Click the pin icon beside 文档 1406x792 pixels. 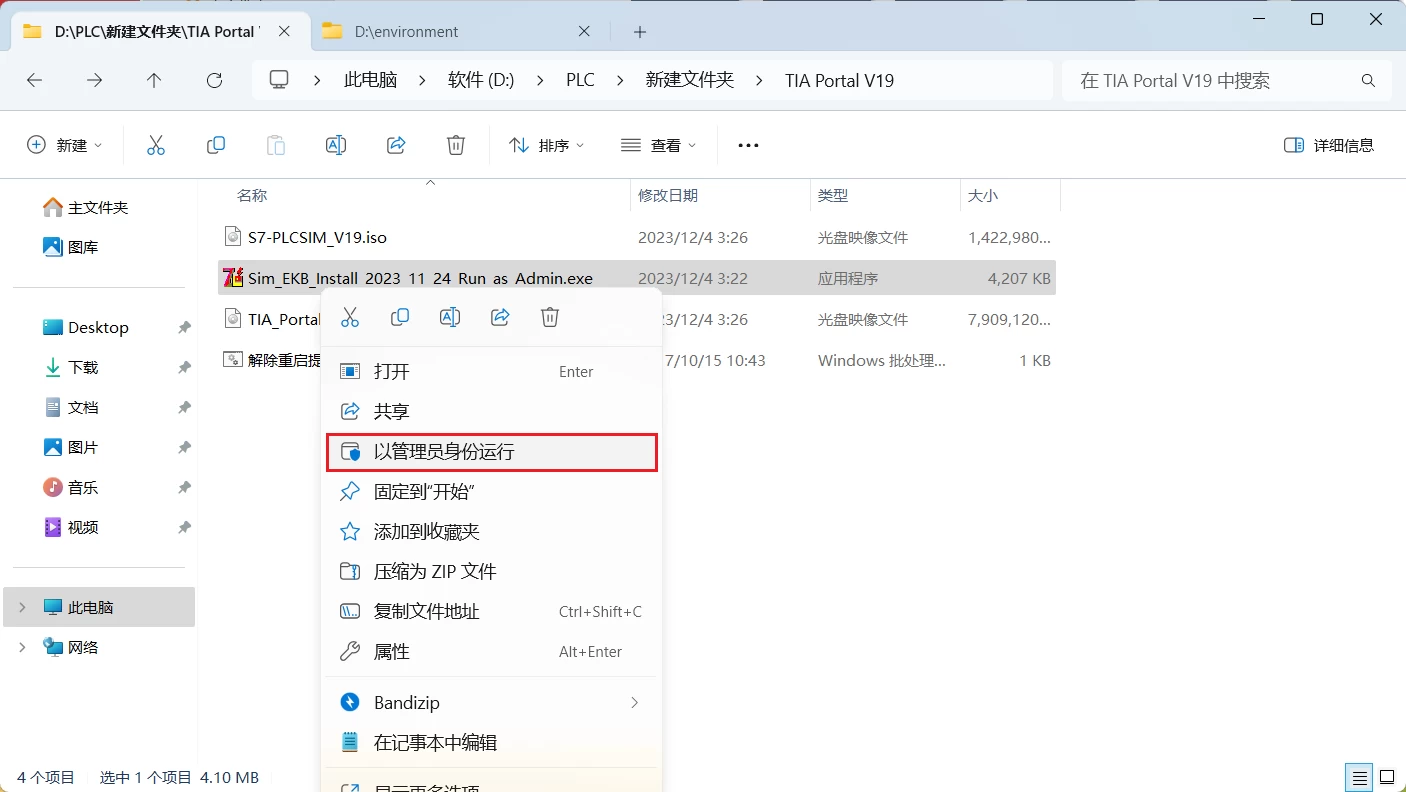pos(184,407)
